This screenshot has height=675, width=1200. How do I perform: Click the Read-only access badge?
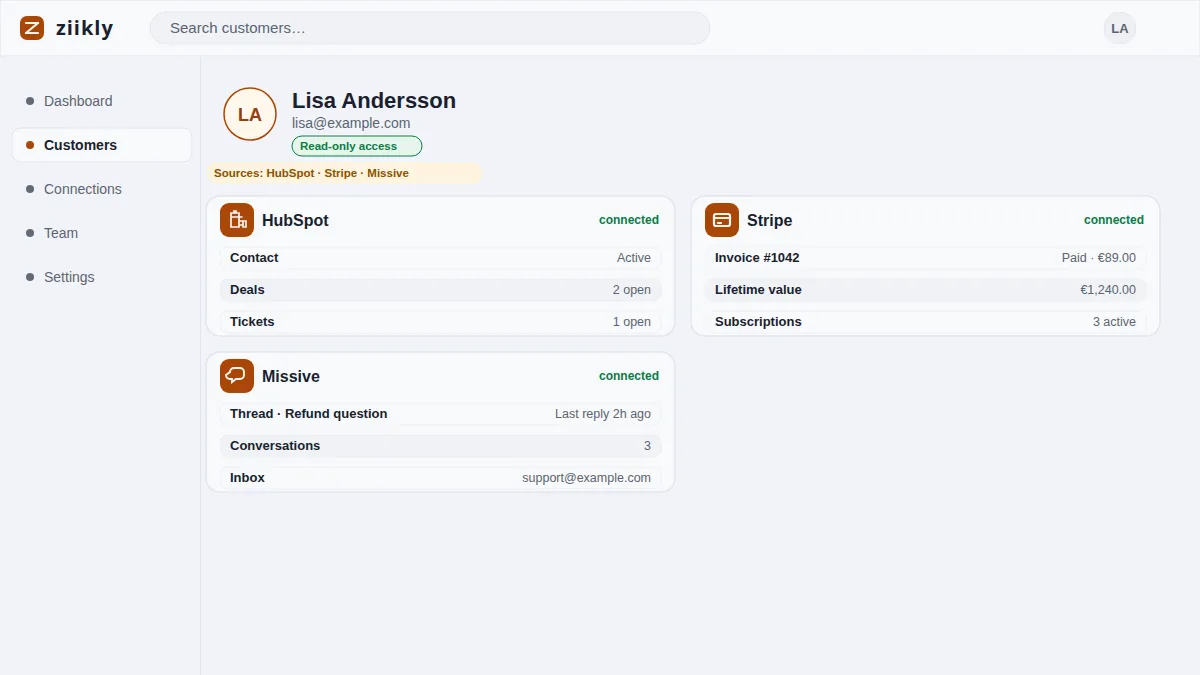click(x=357, y=146)
